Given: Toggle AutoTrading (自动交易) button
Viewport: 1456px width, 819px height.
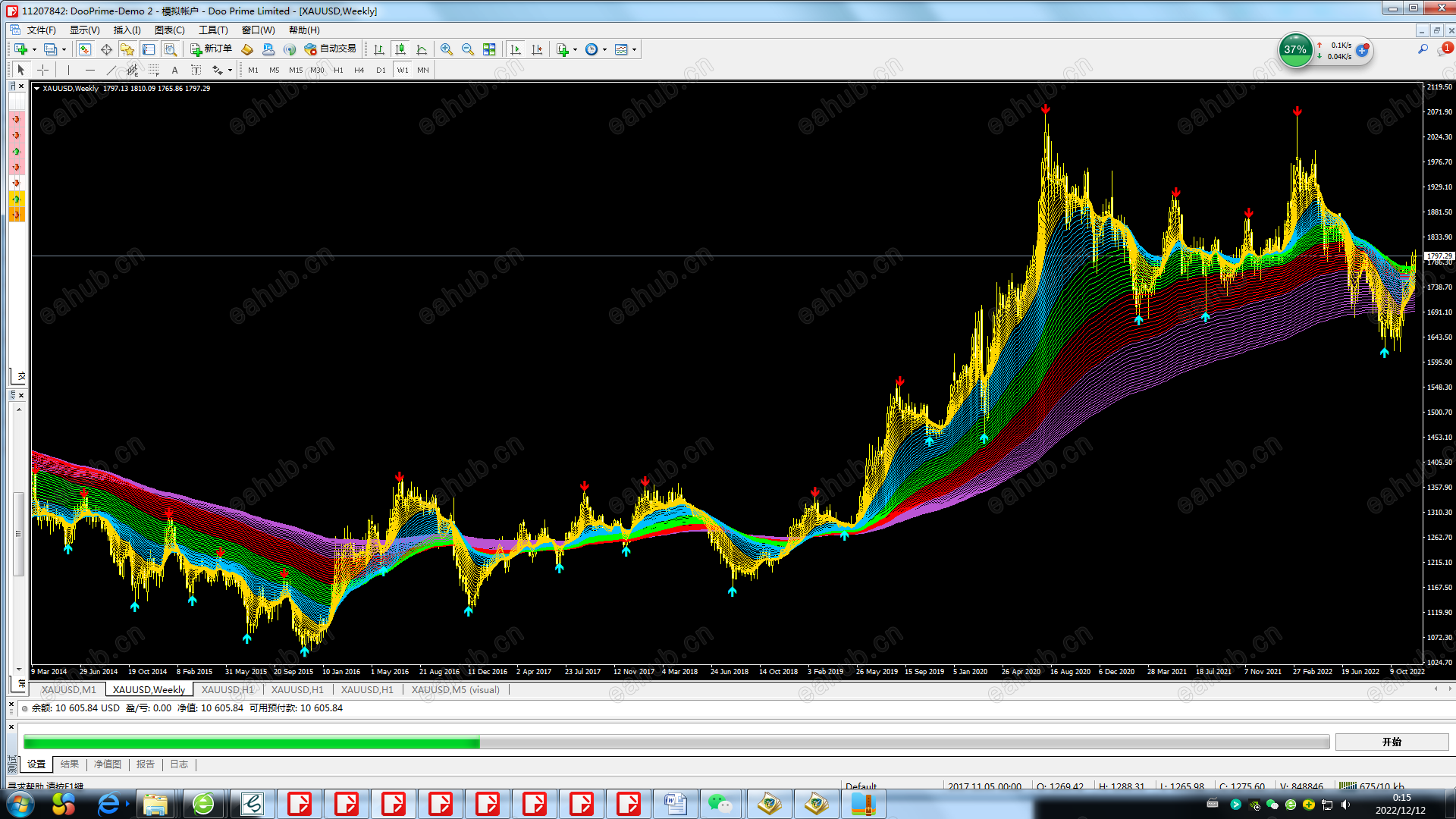Looking at the screenshot, I should pos(330,49).
